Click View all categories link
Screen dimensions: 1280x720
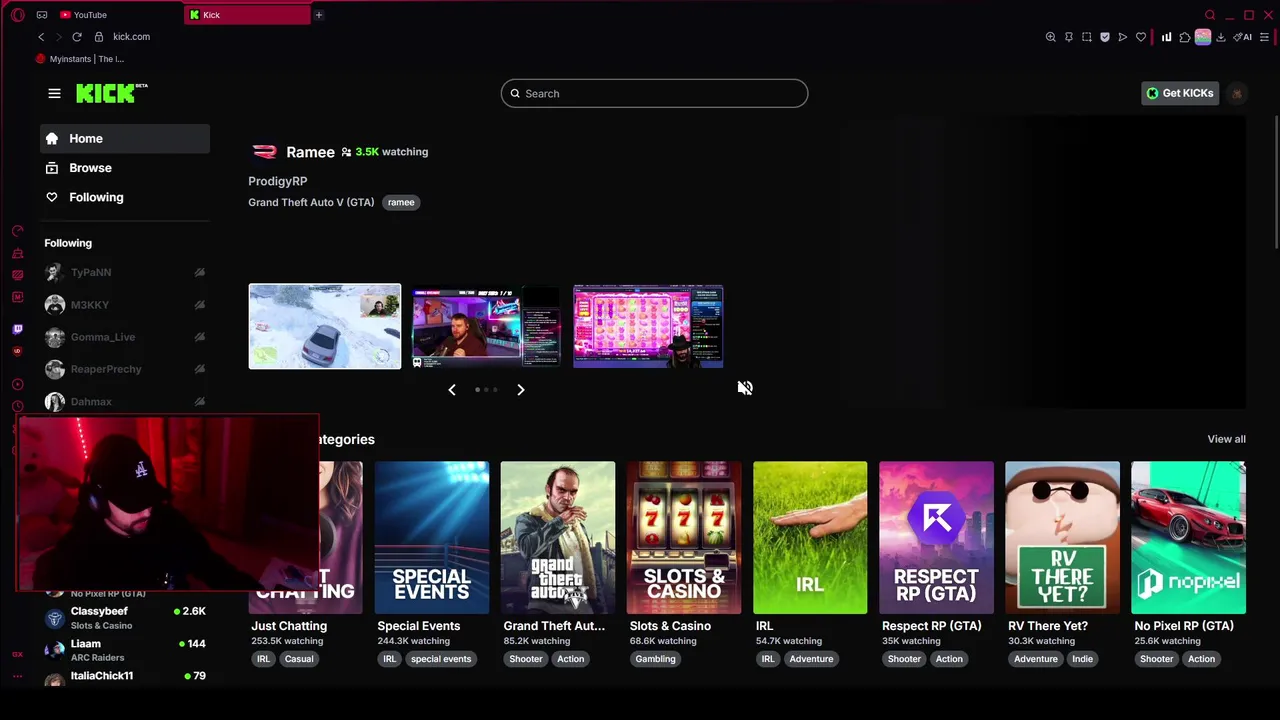point(1226,439)
